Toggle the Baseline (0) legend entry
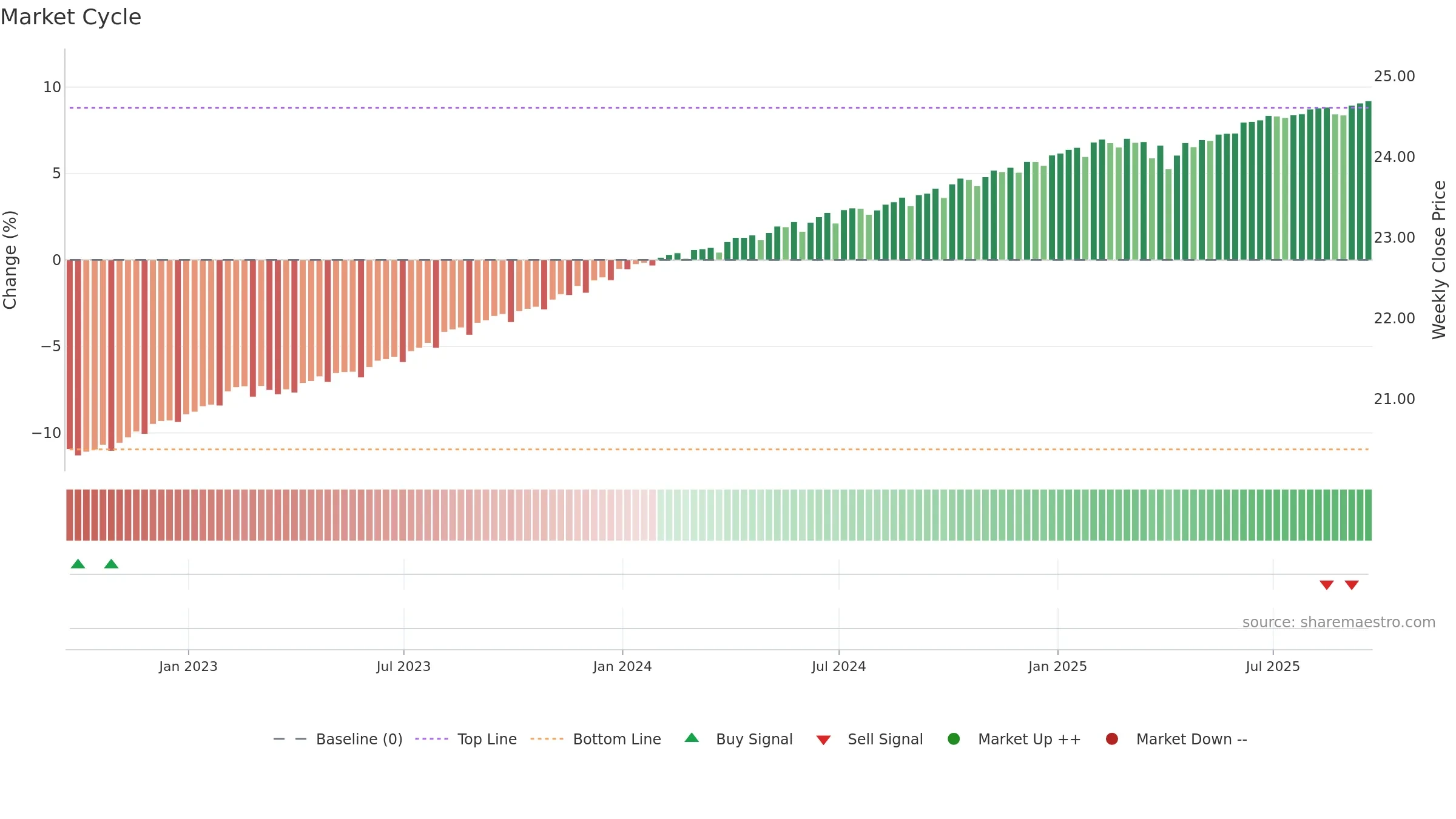The height and width of the screenshot is (819, 1456). point(338,739)
